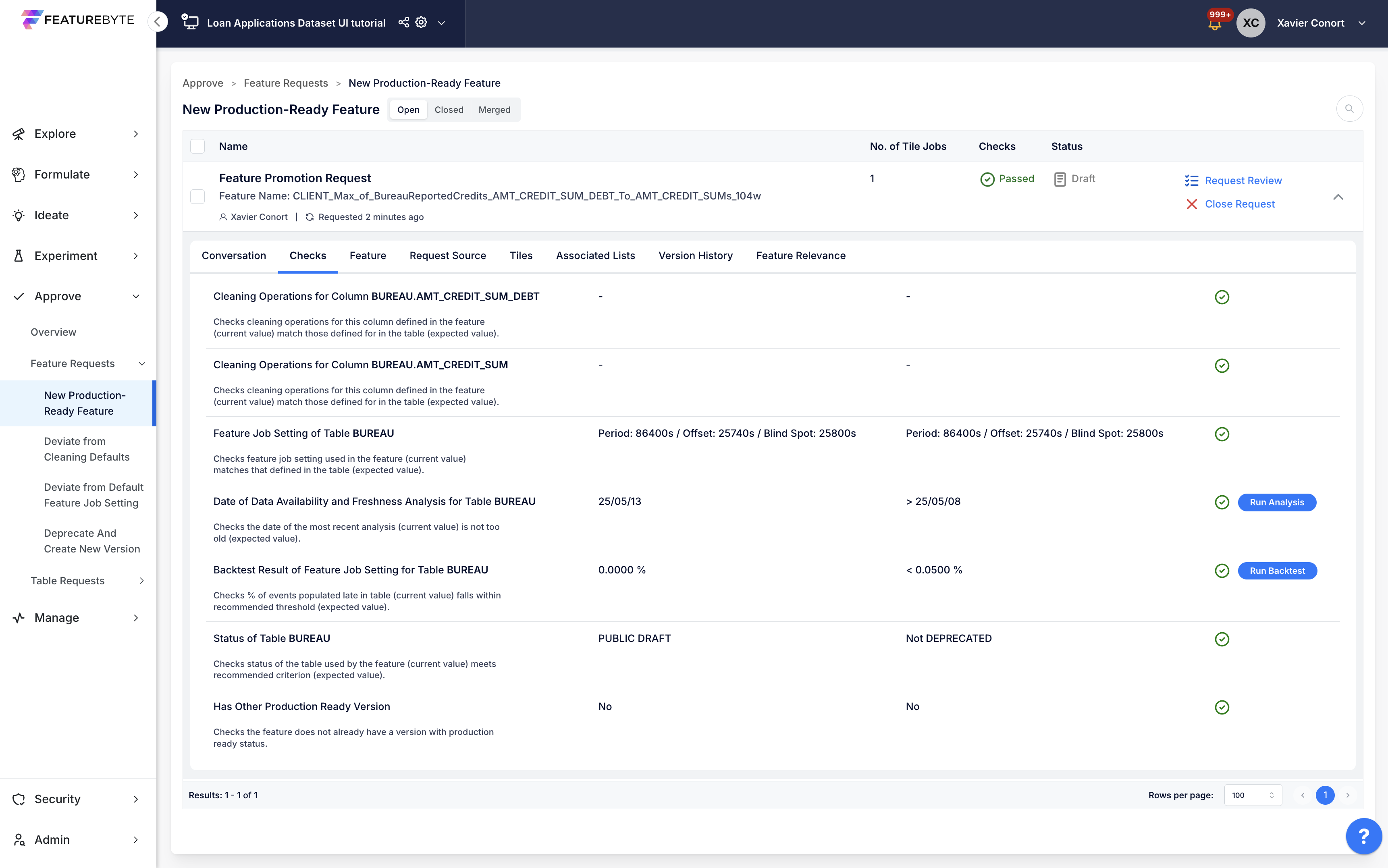Collapse the Approve menu chevron
Screen dimensions: 1388x868
(136, 296)
